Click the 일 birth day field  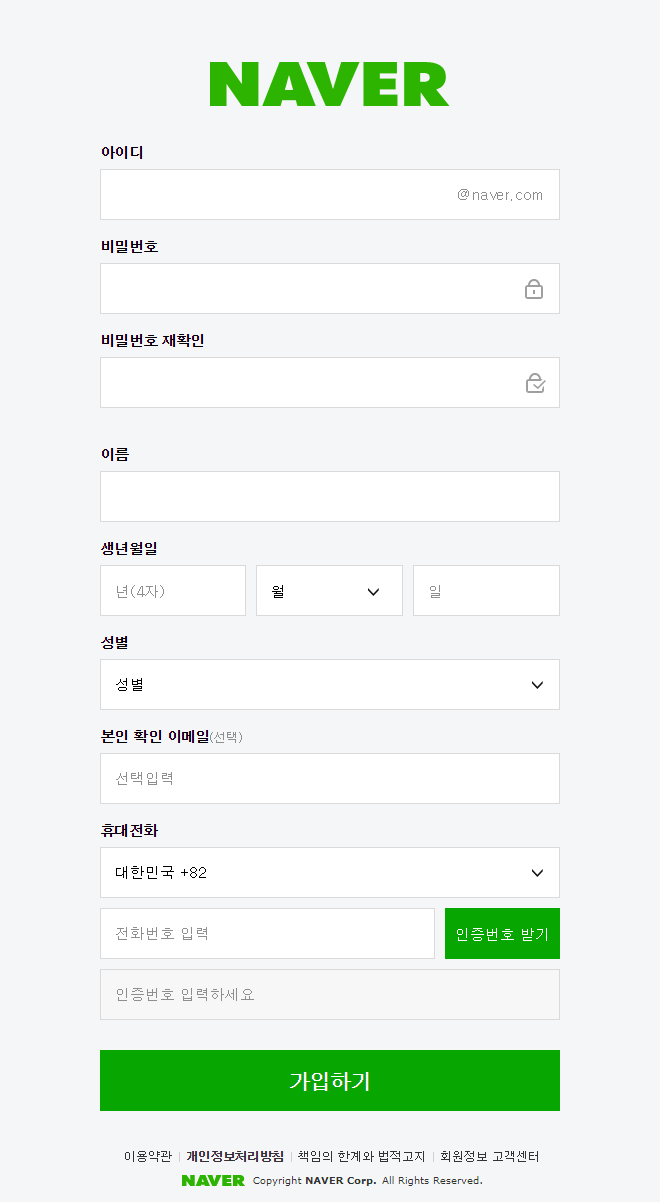[x=486, y=590]
